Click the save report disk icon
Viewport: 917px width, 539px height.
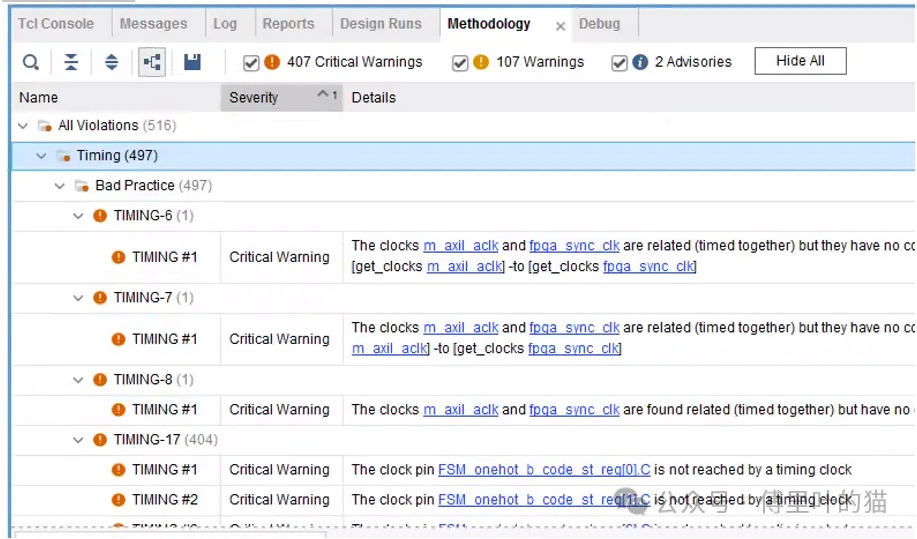point(192,62)
